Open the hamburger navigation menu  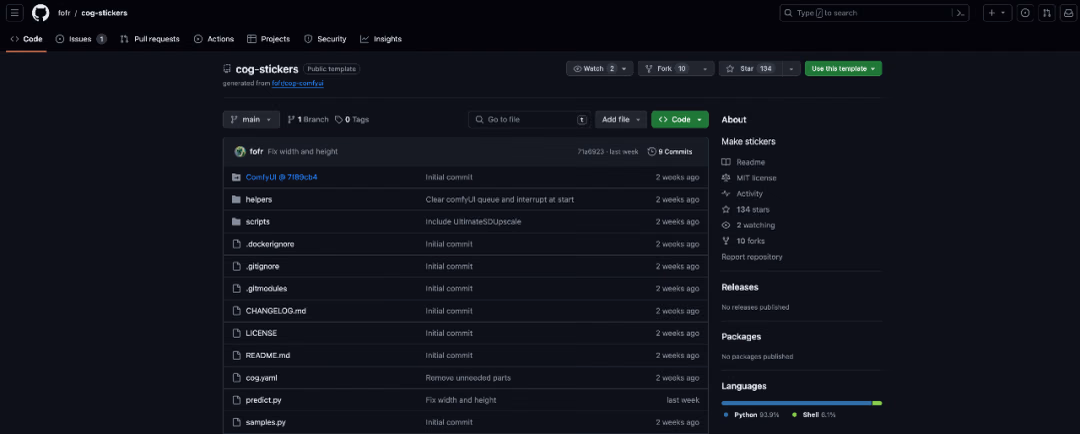[x=14, y=13]
